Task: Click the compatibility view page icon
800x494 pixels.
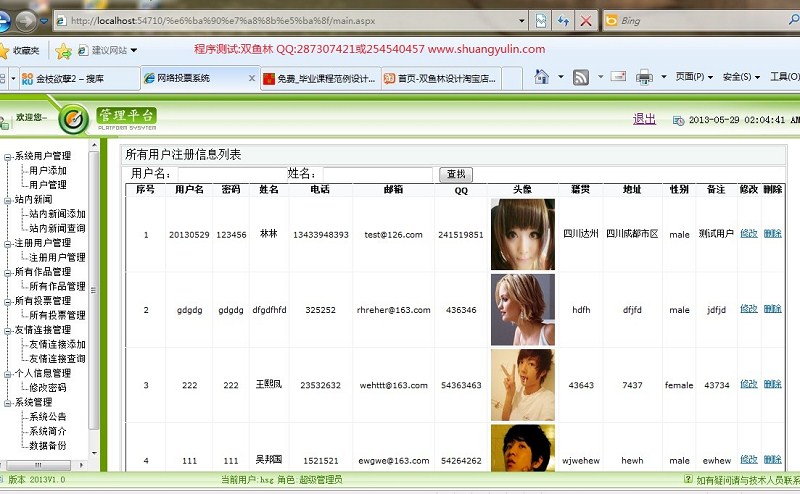Action: click(541, 21)
